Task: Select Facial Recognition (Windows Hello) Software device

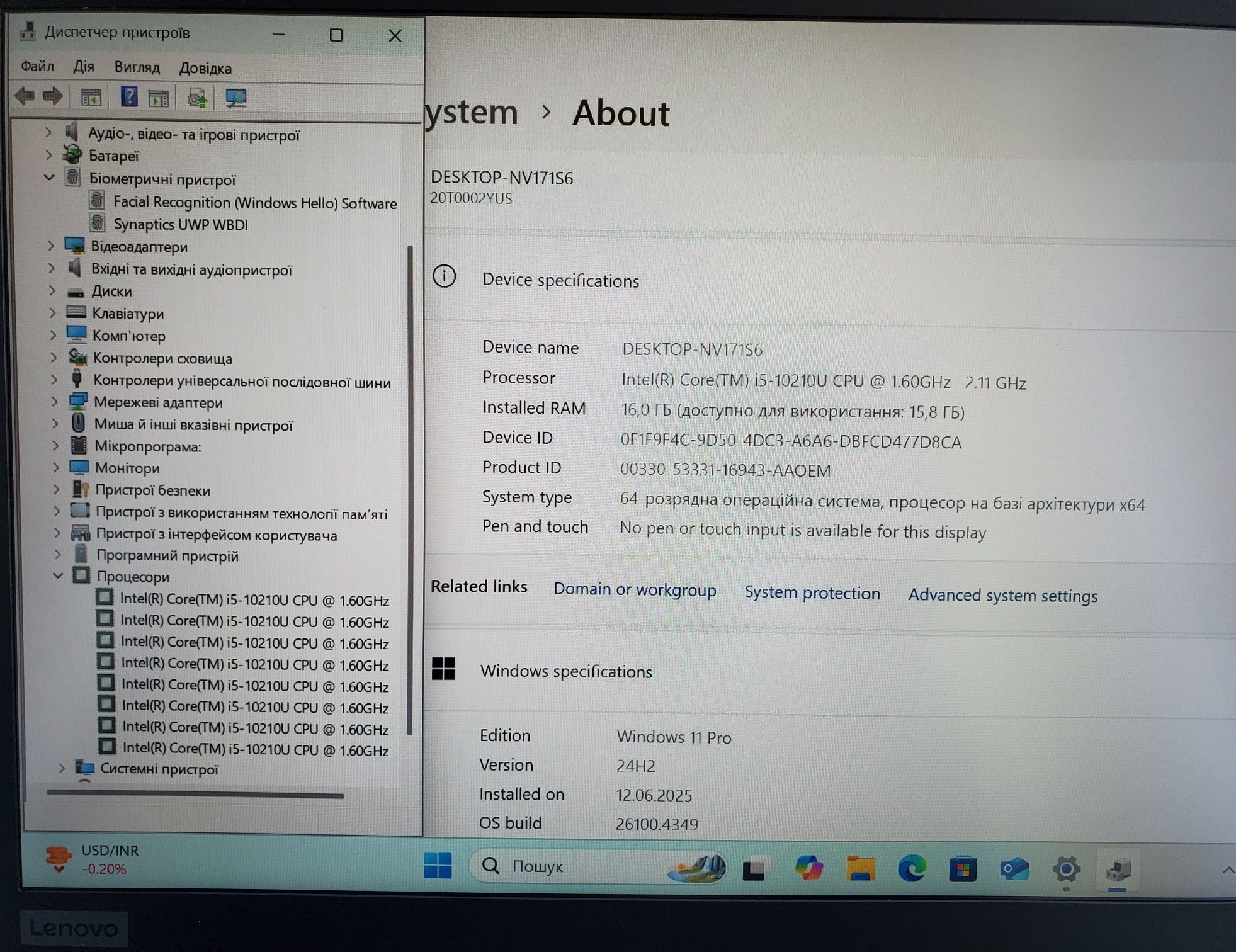Action: [255, 203]
